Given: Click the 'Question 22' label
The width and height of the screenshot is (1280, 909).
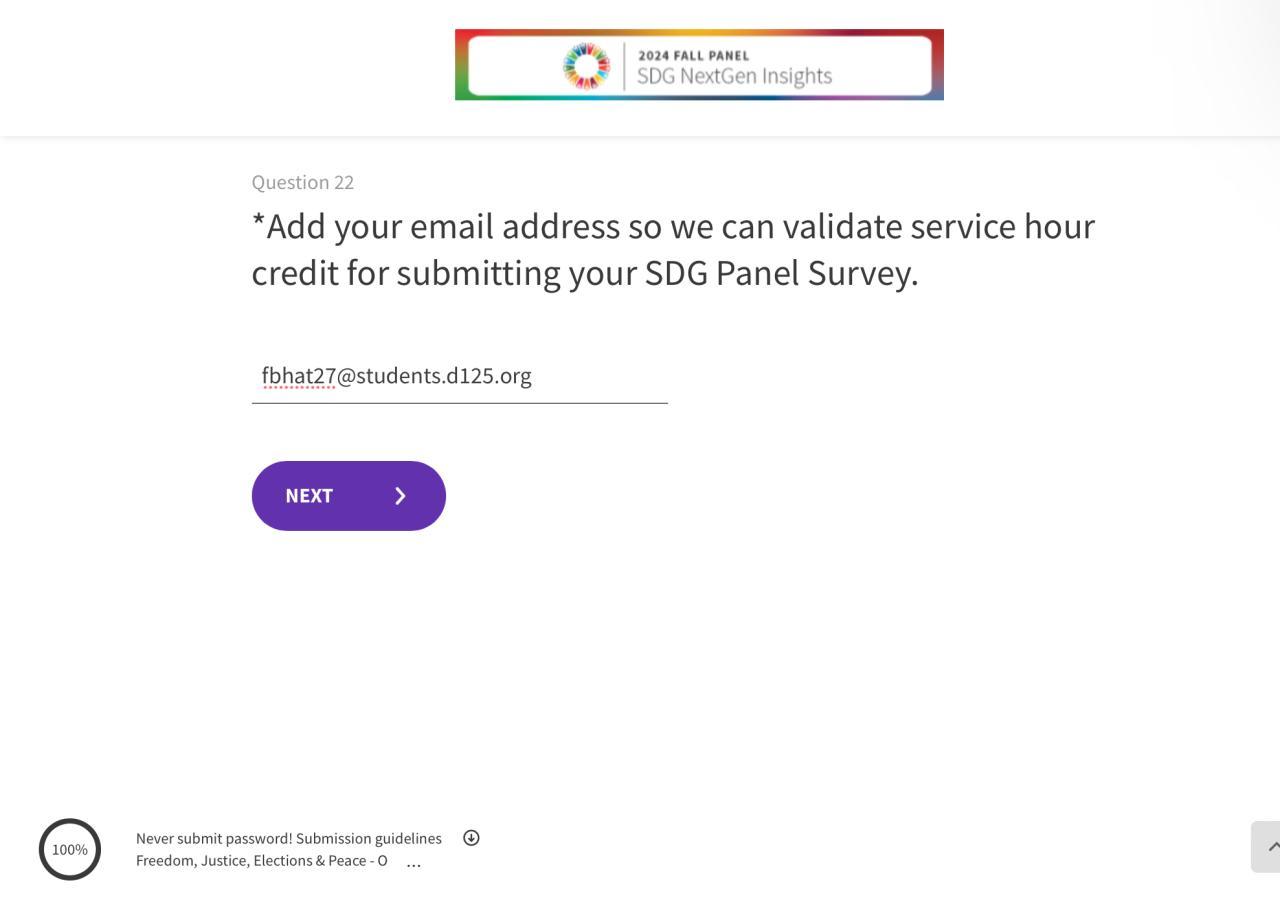Looking at the screenshot, I should [x=302, y=182].
